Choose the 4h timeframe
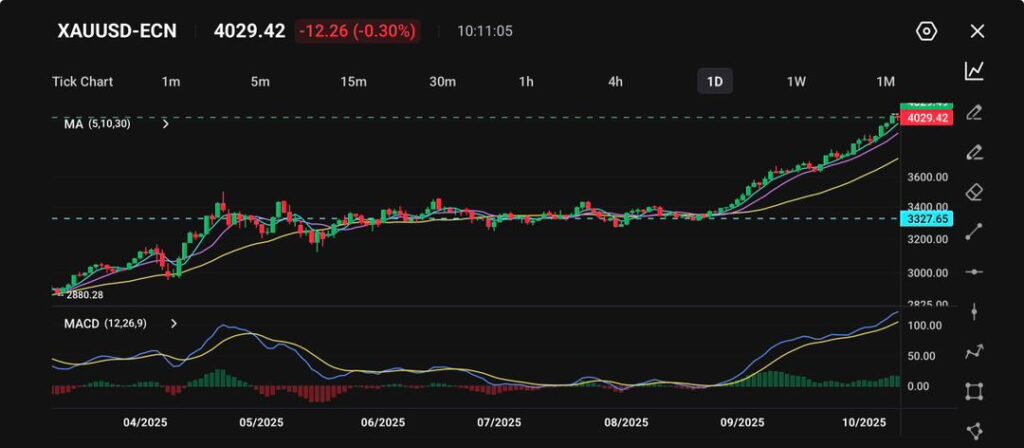 [616, 81]
